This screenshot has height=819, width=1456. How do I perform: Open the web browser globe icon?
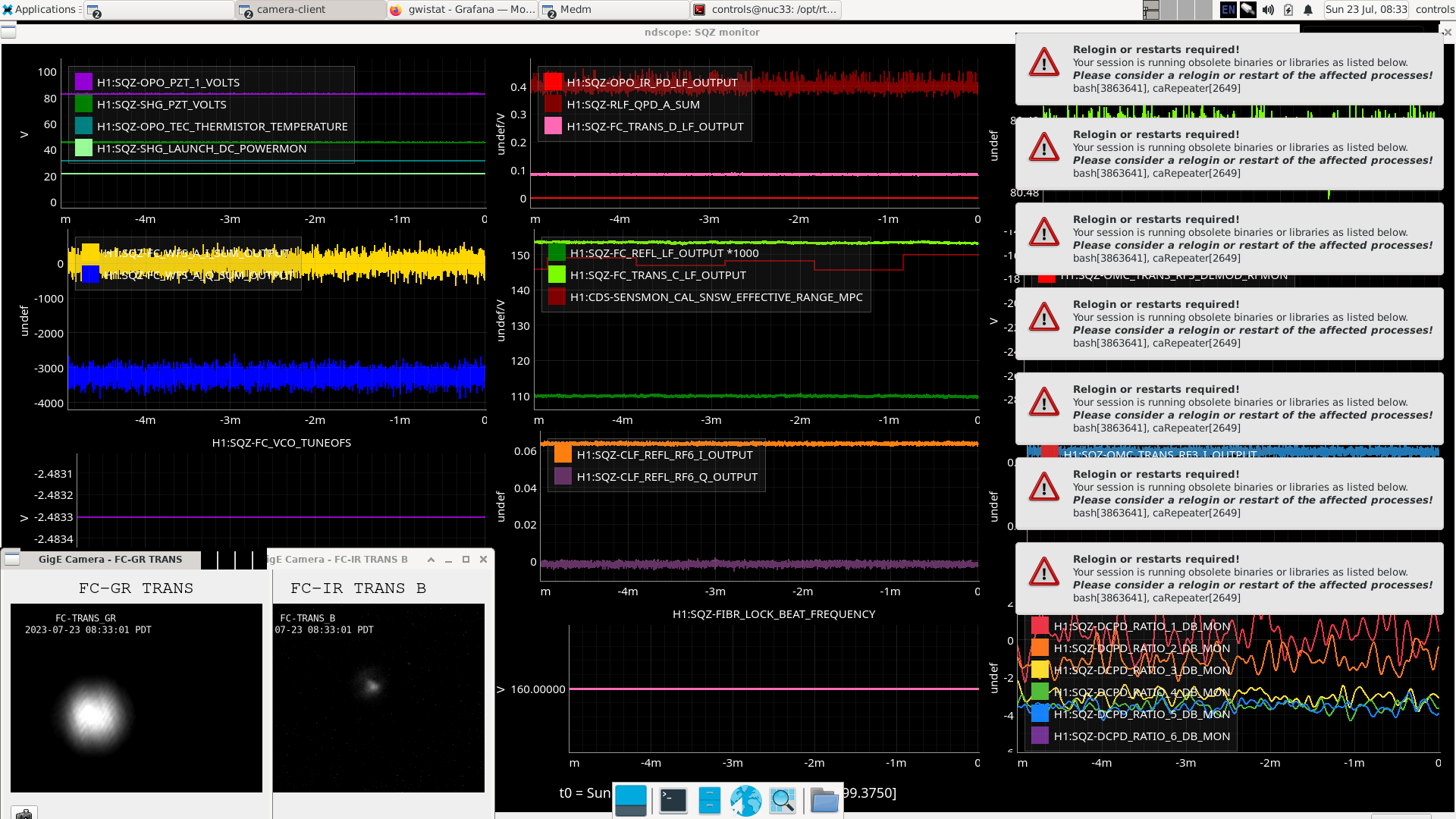[745, 800]
